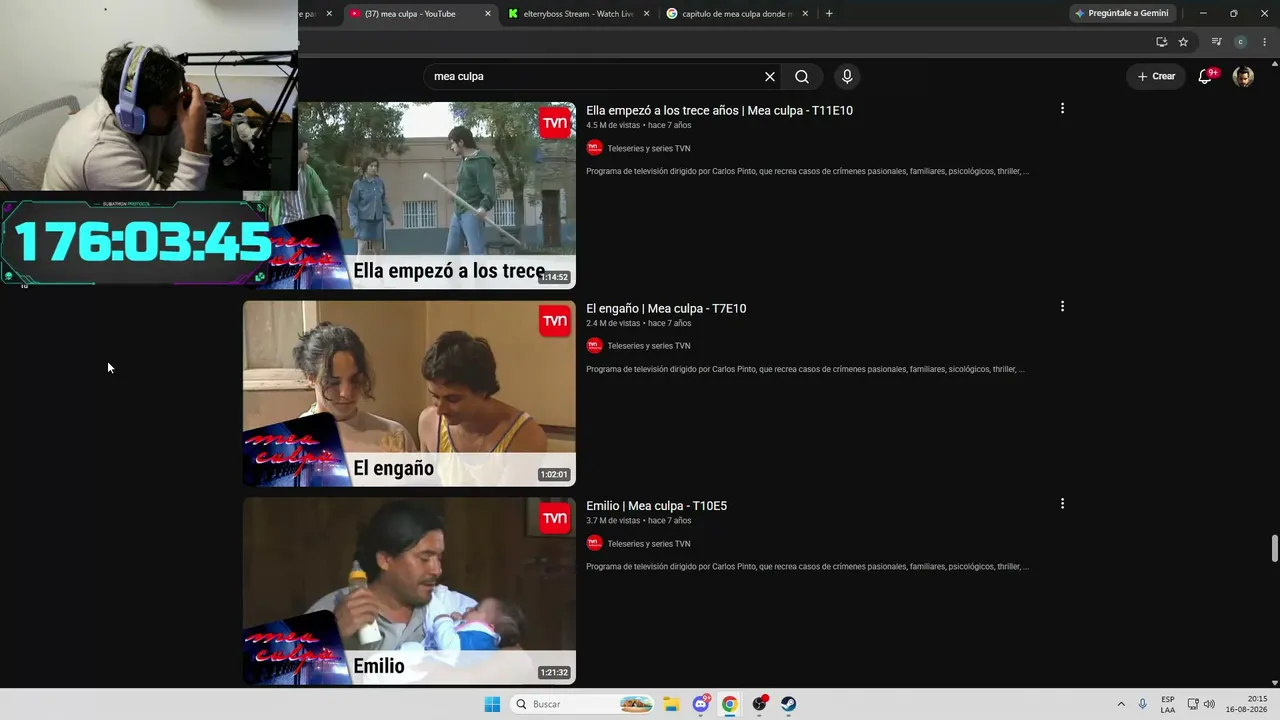Viewport: 1280px width, 720px height.
Task: Open Discord from the taskbar
Action: pos(701,704)
